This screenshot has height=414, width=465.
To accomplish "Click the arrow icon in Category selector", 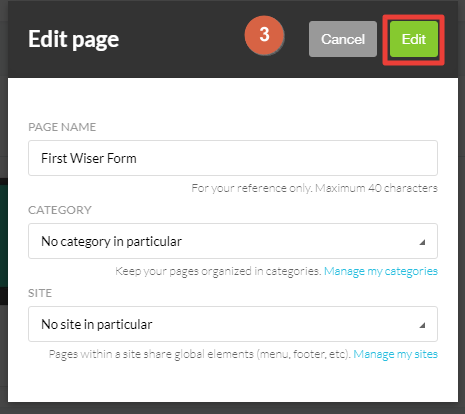I will [422, 242].
